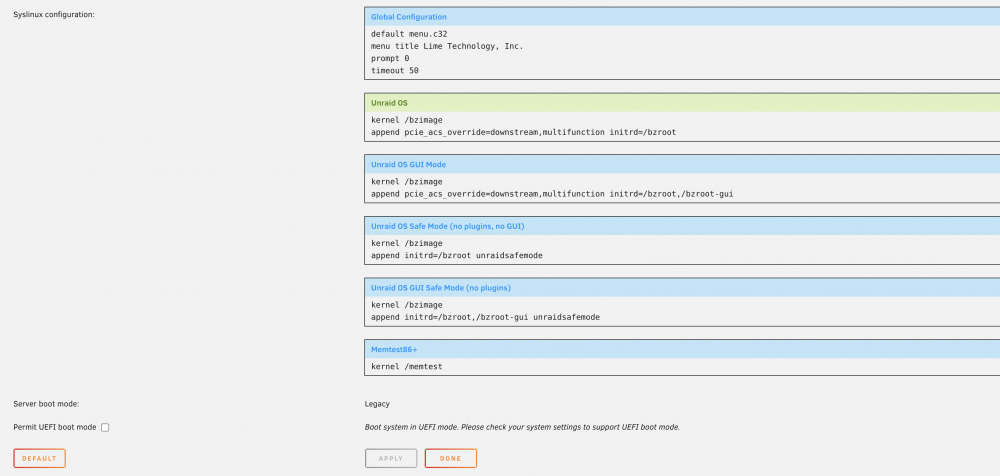This screenshot has width=1000, height=476.
Task: Click the 'Legacy' boot mode value
Action: coord(377,404)
